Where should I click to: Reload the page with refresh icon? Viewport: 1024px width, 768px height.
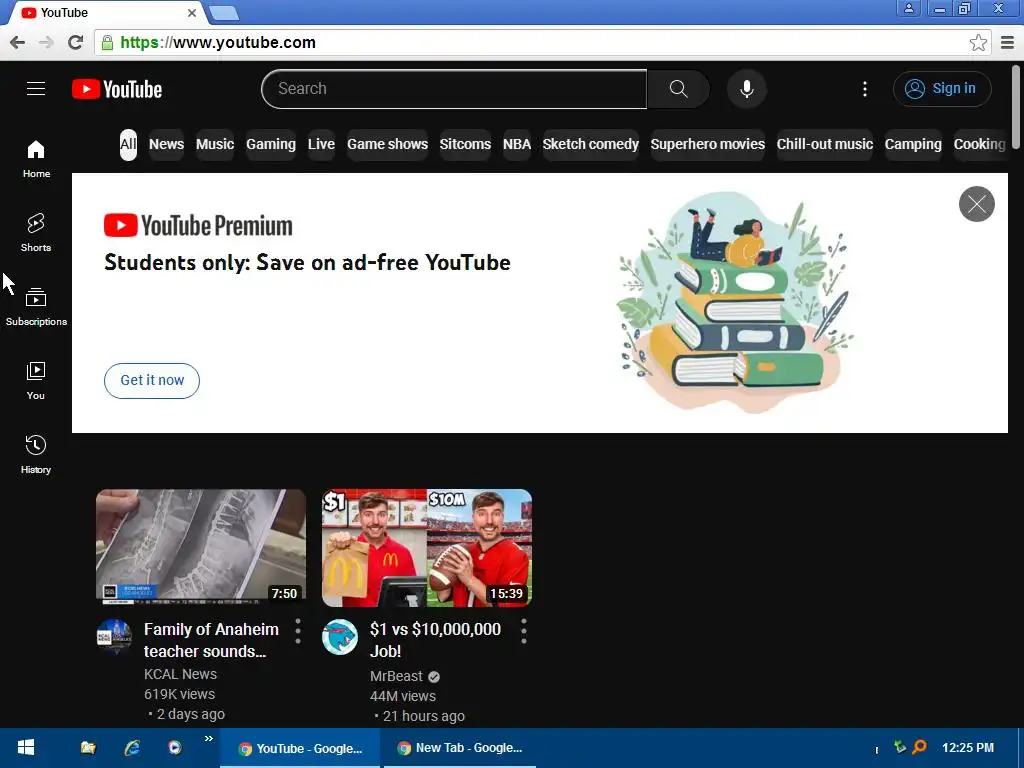(x=76, y=42)
